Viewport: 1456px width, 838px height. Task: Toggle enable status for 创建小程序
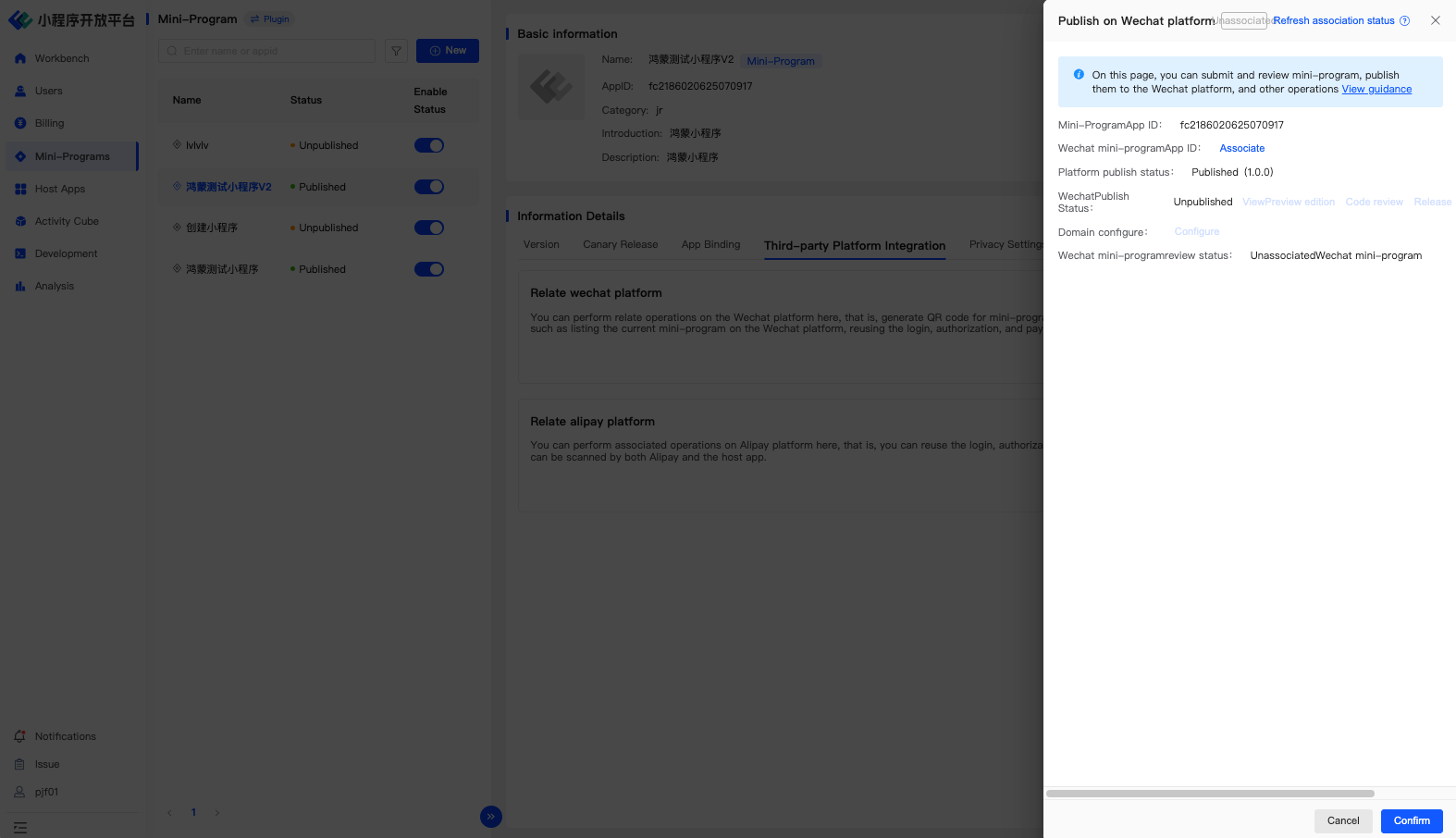point(429,228)
